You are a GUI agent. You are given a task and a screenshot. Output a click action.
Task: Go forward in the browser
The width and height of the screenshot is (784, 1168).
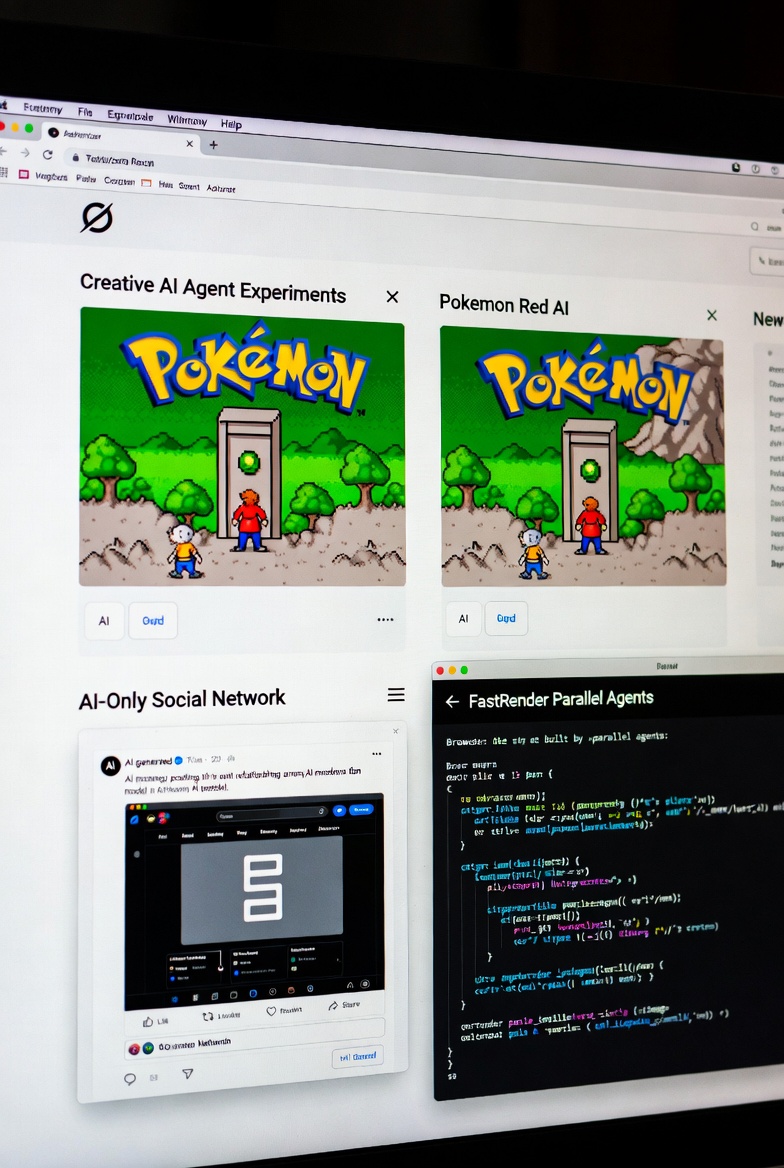click(x=25, y=152)
